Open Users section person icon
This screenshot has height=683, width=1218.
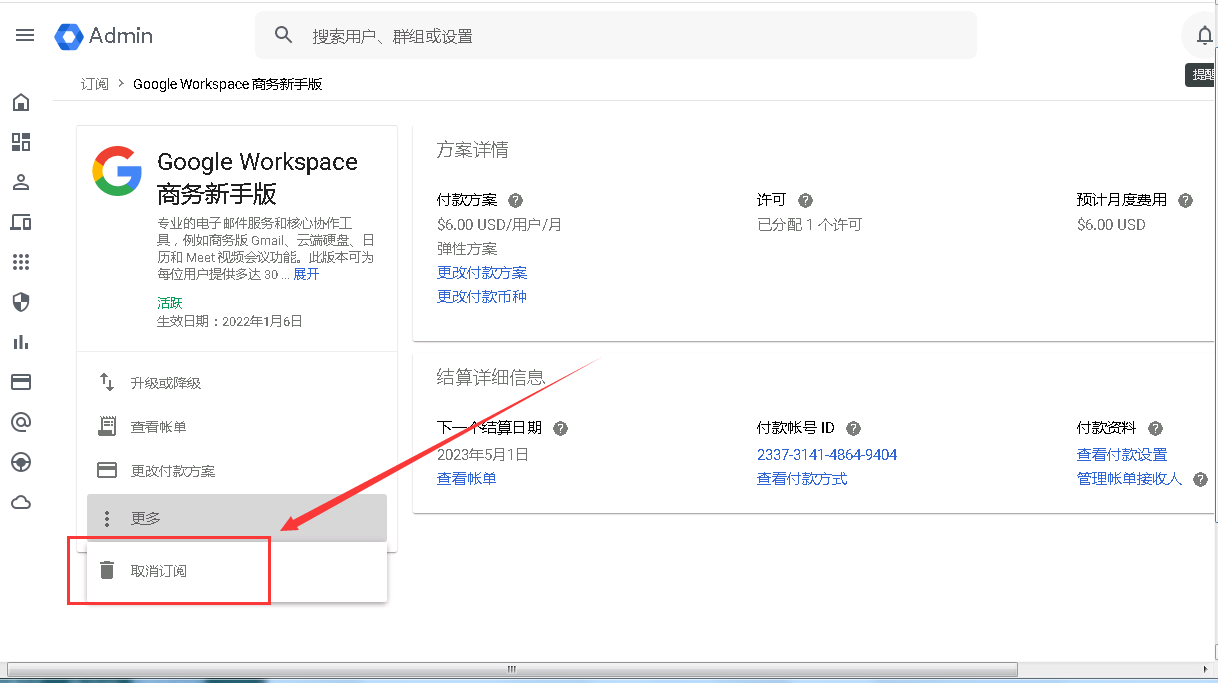point(21,182)
